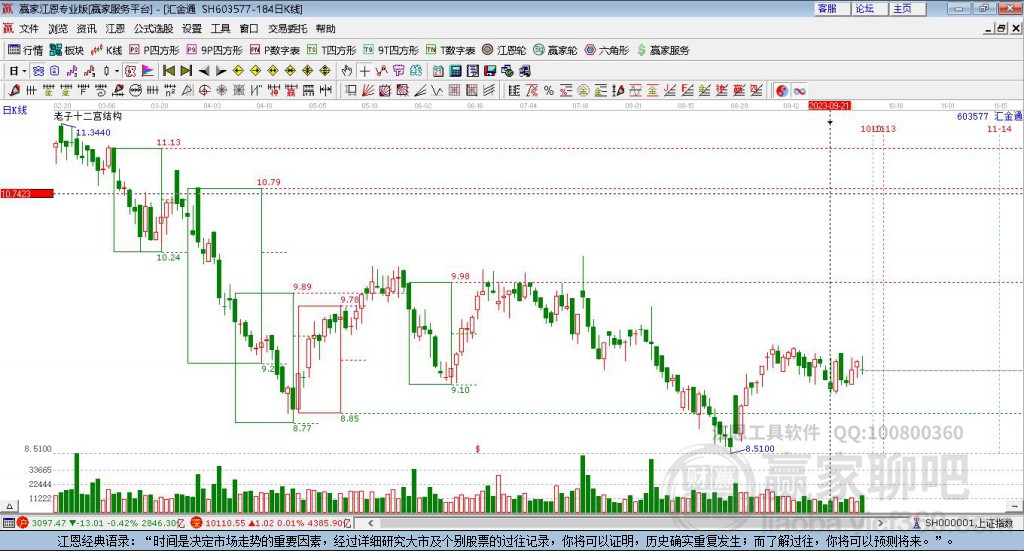
Task: Open the 文件 menu
Action: click(x=29, y=29)
